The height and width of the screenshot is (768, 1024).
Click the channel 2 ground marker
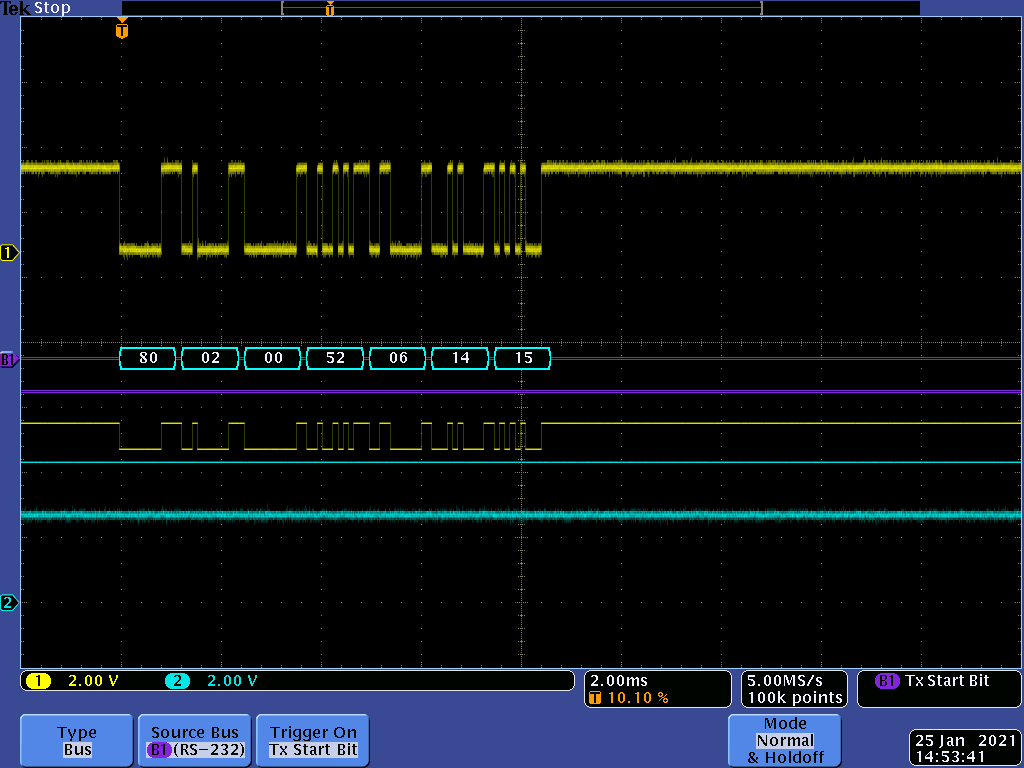(9, 603)
